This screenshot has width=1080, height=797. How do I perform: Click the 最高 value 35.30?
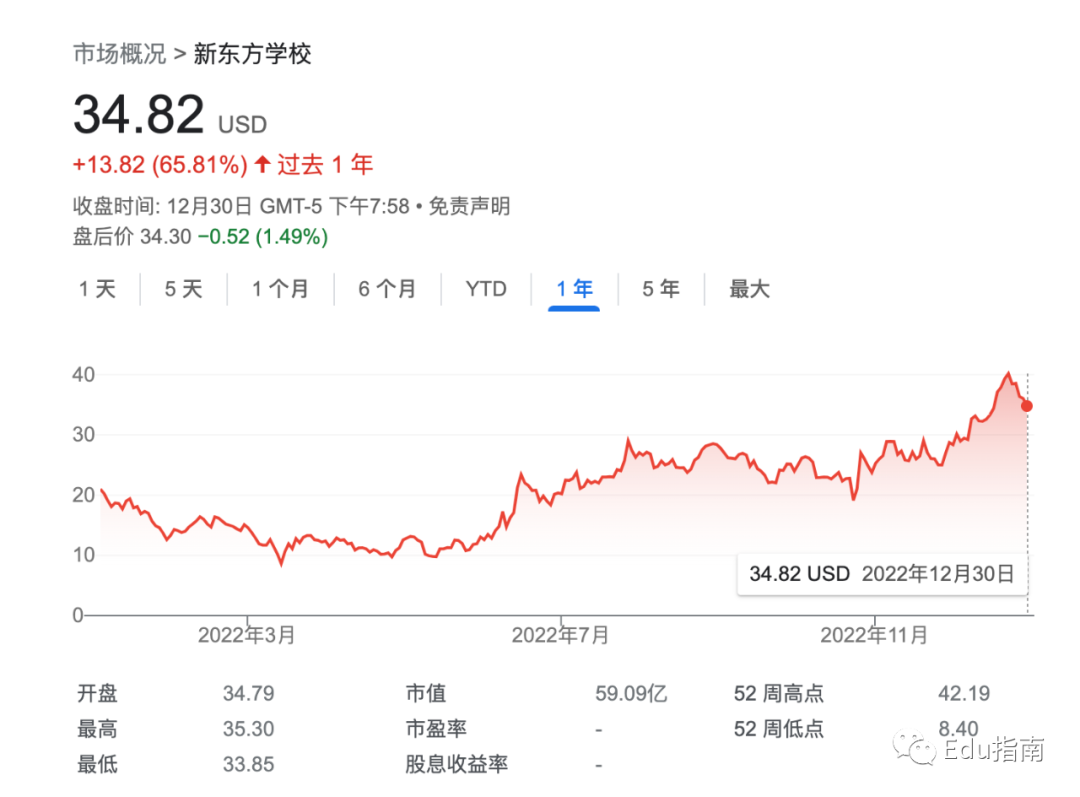(249, 729)
